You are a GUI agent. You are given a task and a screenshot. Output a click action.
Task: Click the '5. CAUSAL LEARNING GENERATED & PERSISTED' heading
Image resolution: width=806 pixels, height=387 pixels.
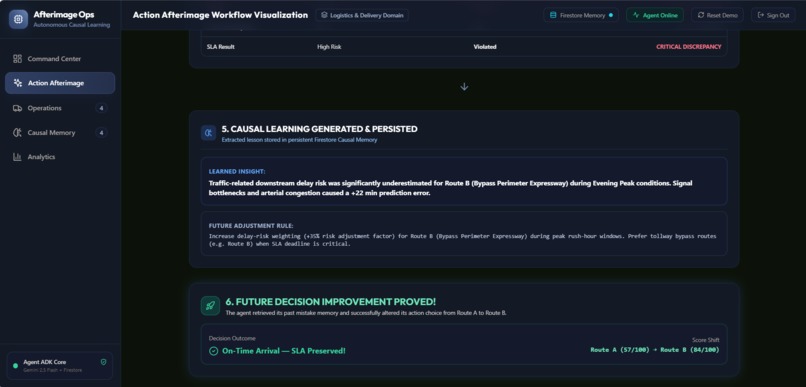click(319, 129)
